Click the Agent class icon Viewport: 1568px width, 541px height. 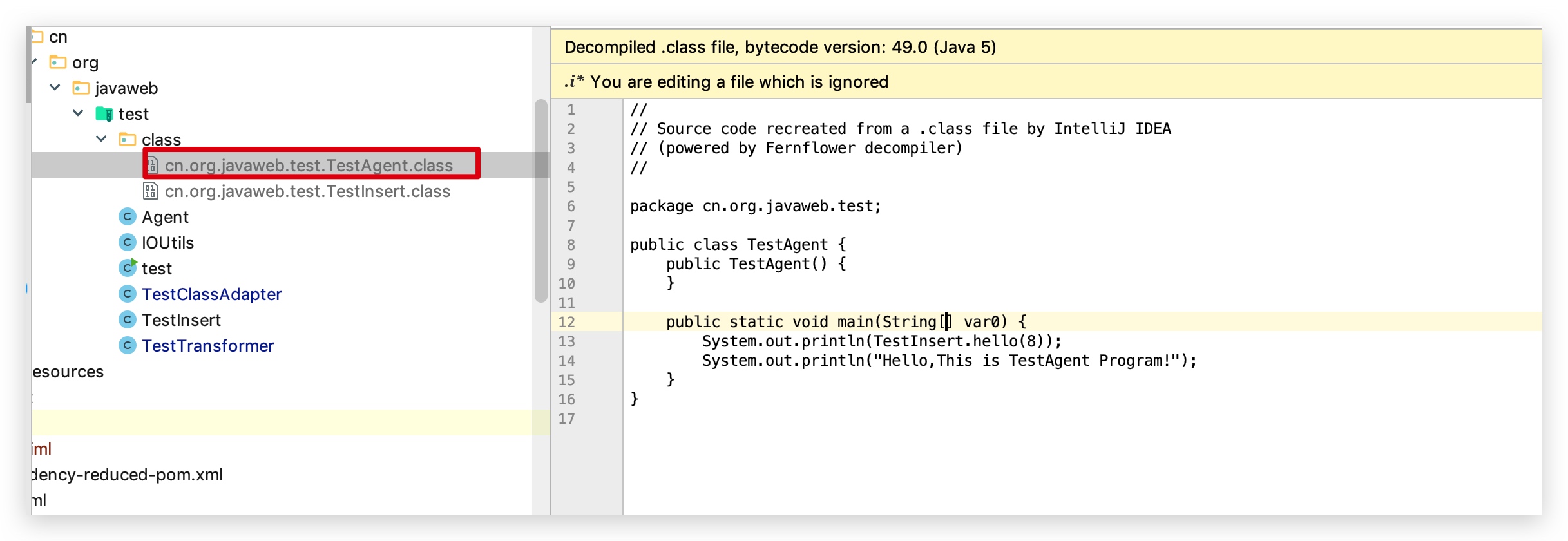(128, 217)
